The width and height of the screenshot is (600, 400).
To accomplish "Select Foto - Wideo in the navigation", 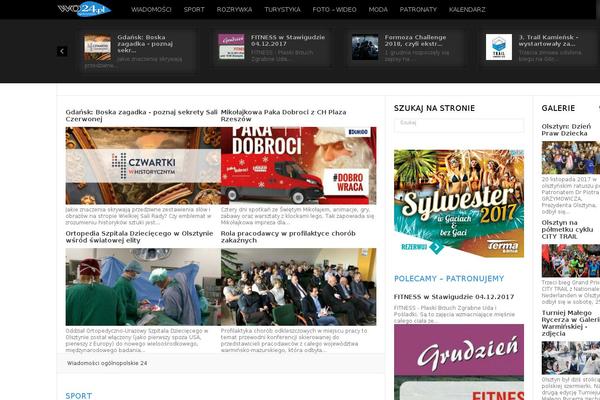I will [334, 10].
